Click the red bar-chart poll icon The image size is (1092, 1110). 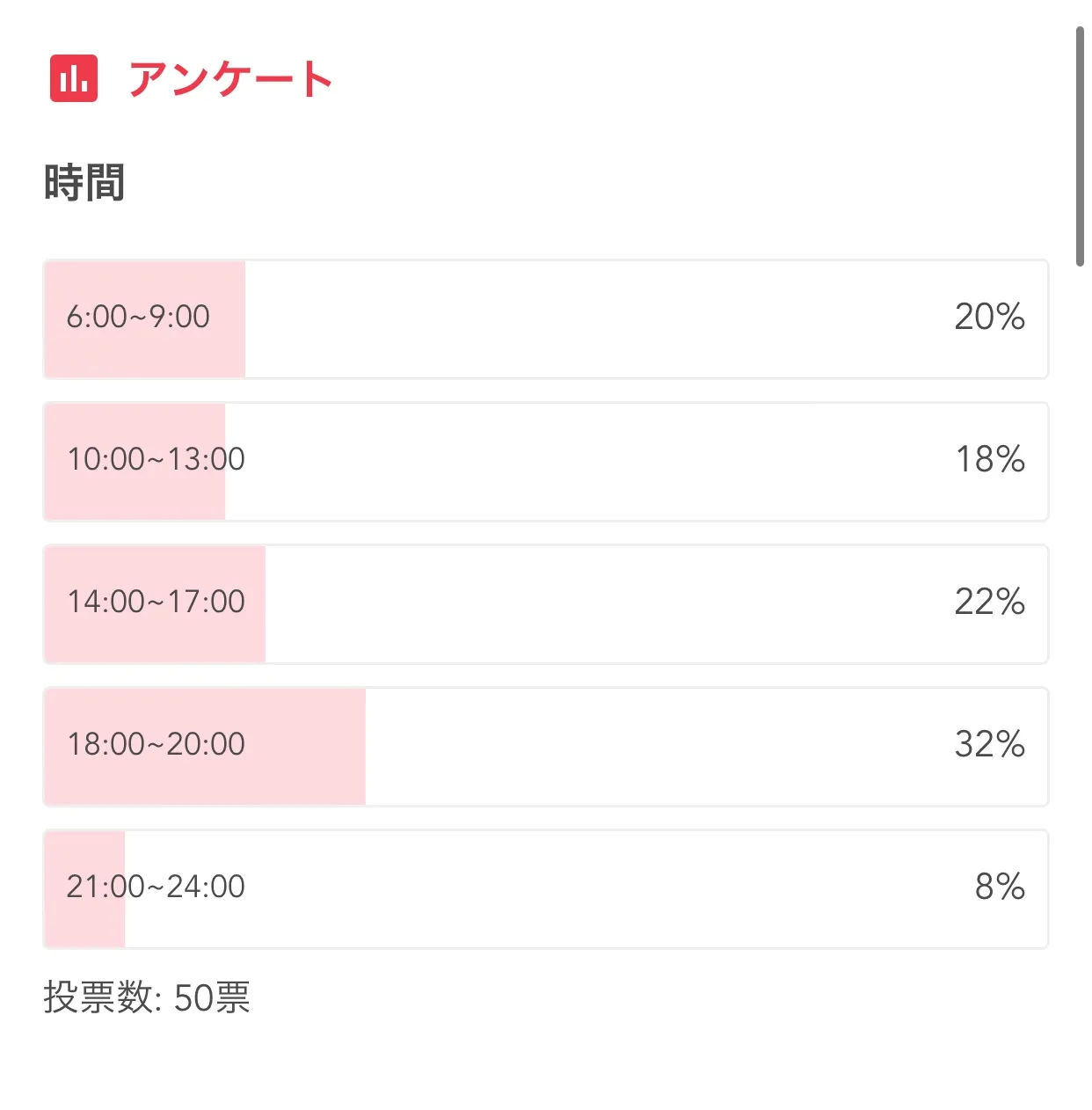[x=74, y=78]
